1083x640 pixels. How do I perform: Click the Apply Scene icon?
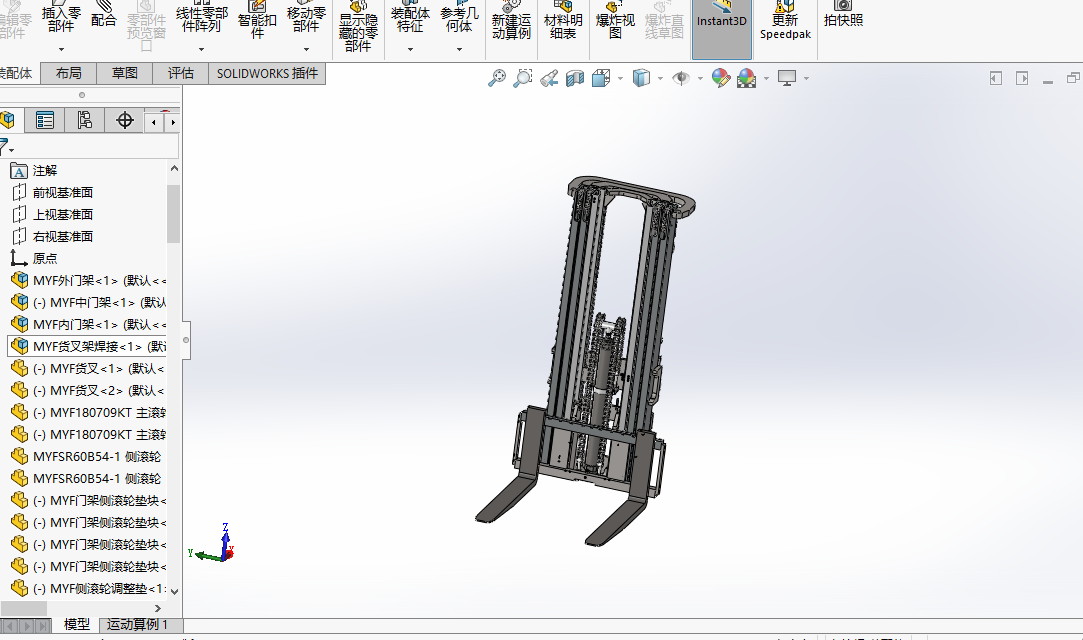[x=747, y=78]
